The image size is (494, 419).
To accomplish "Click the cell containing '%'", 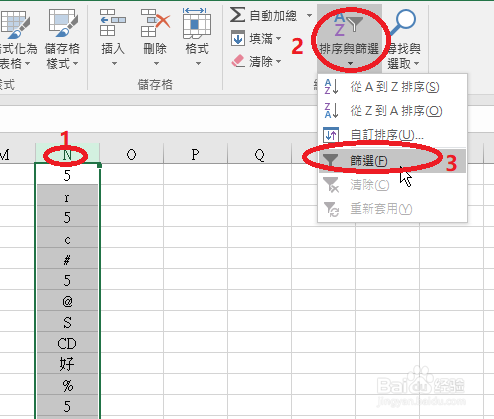I will click(x=67, y=385).
